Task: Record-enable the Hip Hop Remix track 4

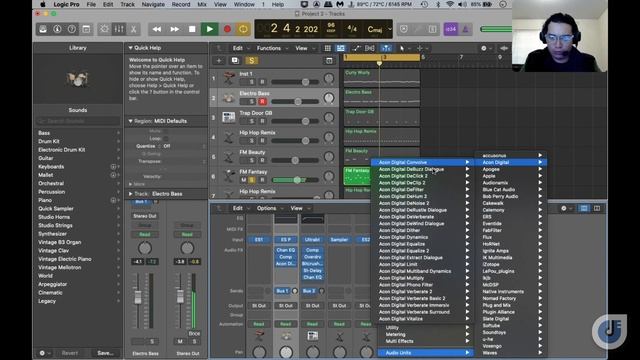Action: [x=262, y=141]
